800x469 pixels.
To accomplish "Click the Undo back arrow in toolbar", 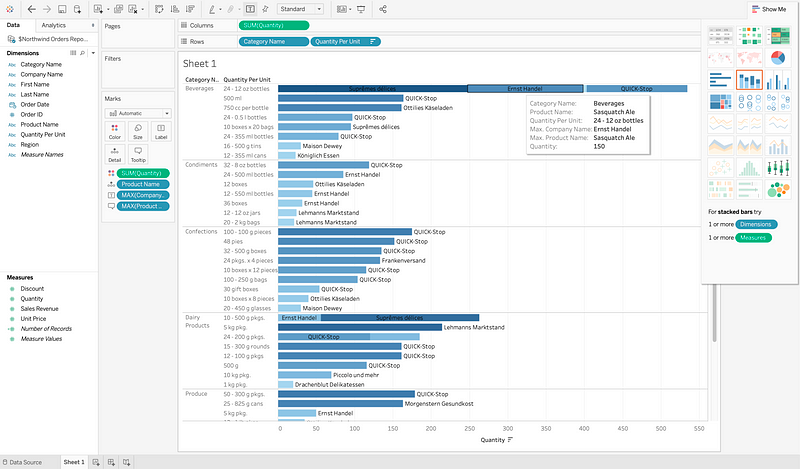I will click(x=32, y=9).
